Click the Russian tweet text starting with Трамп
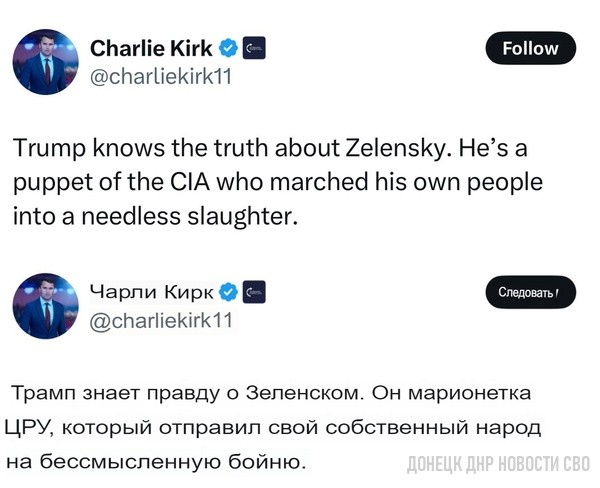 point(272,425)
